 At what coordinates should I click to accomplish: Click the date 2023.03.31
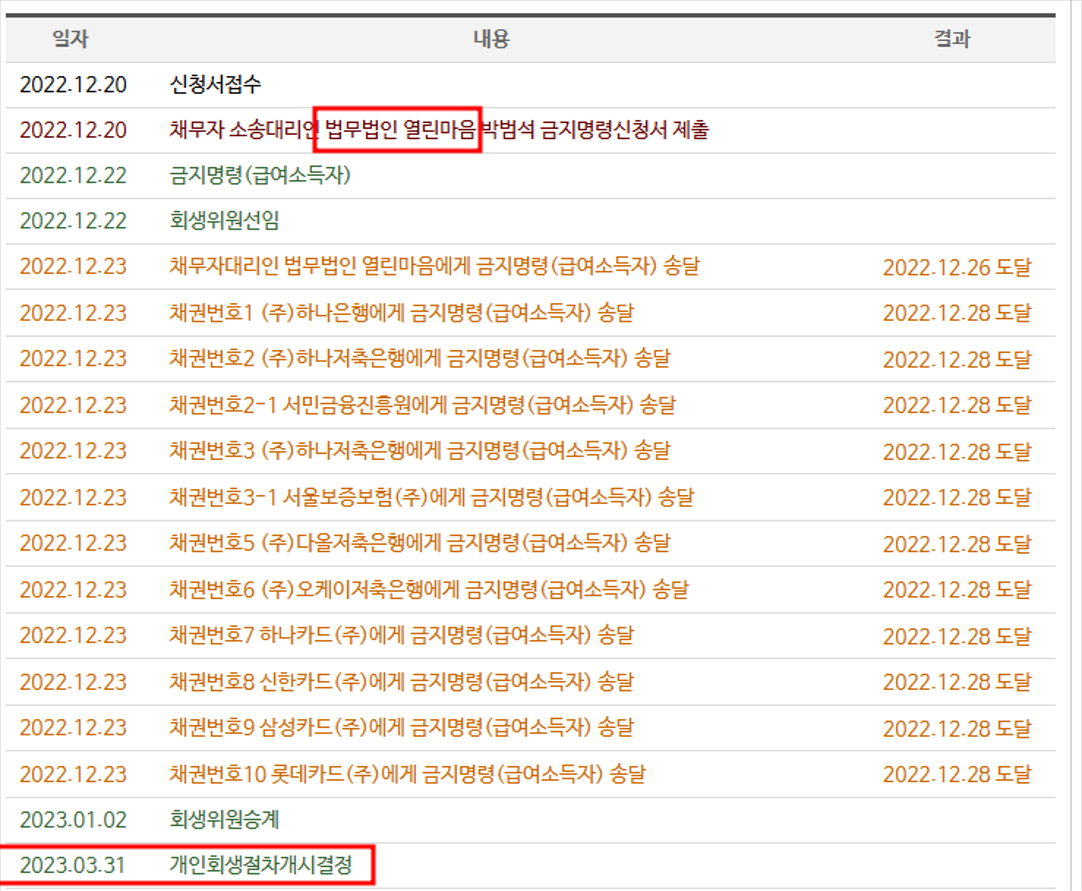coord(73,865)
